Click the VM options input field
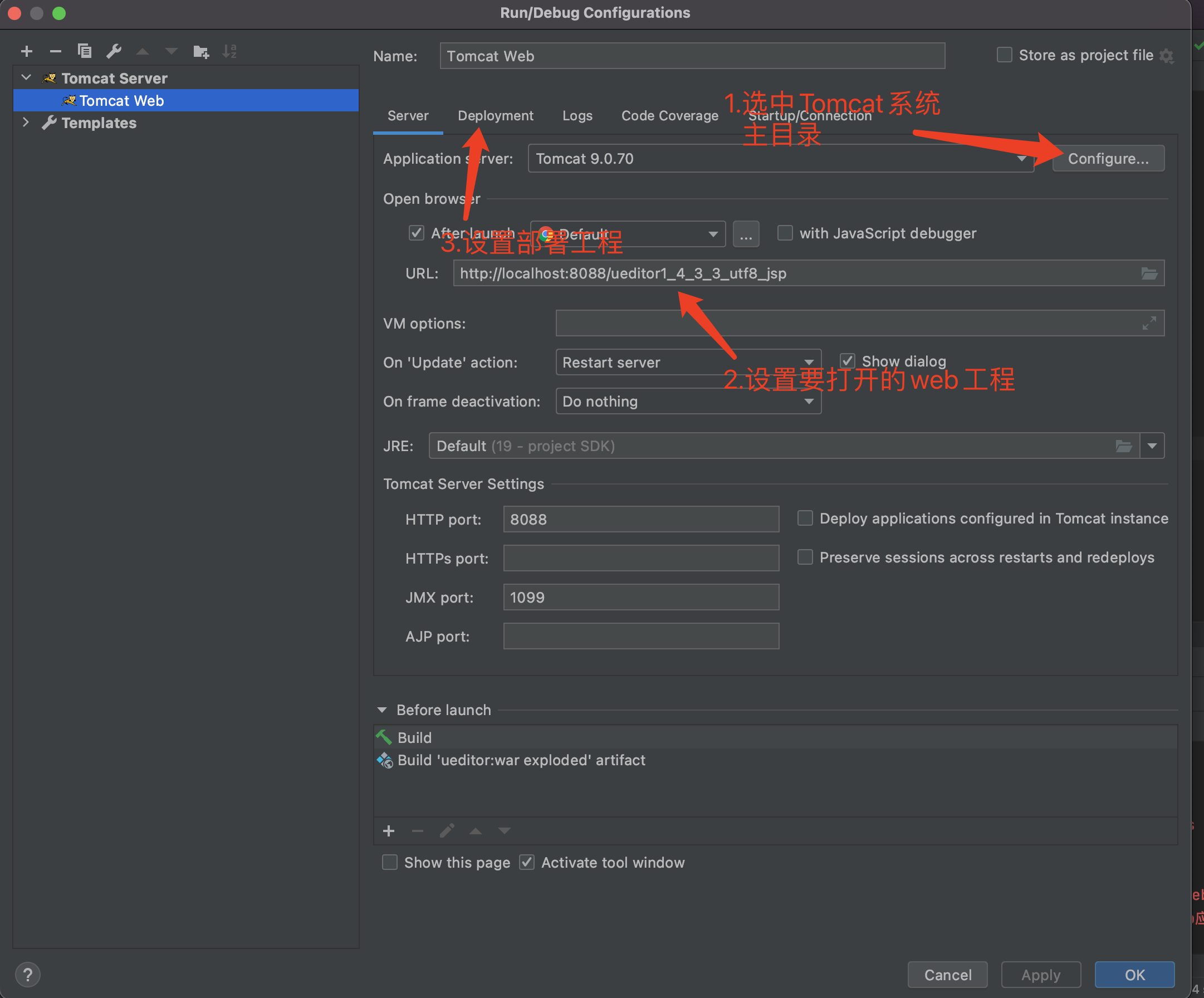This screenshot has height=998, width=1204. (x=859, y=324)
